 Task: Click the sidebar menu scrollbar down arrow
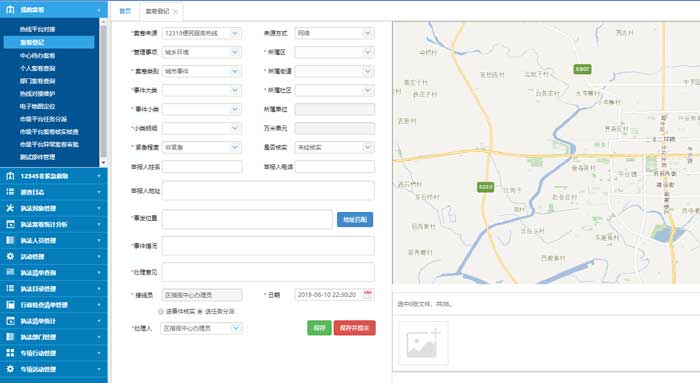[104, 162]
